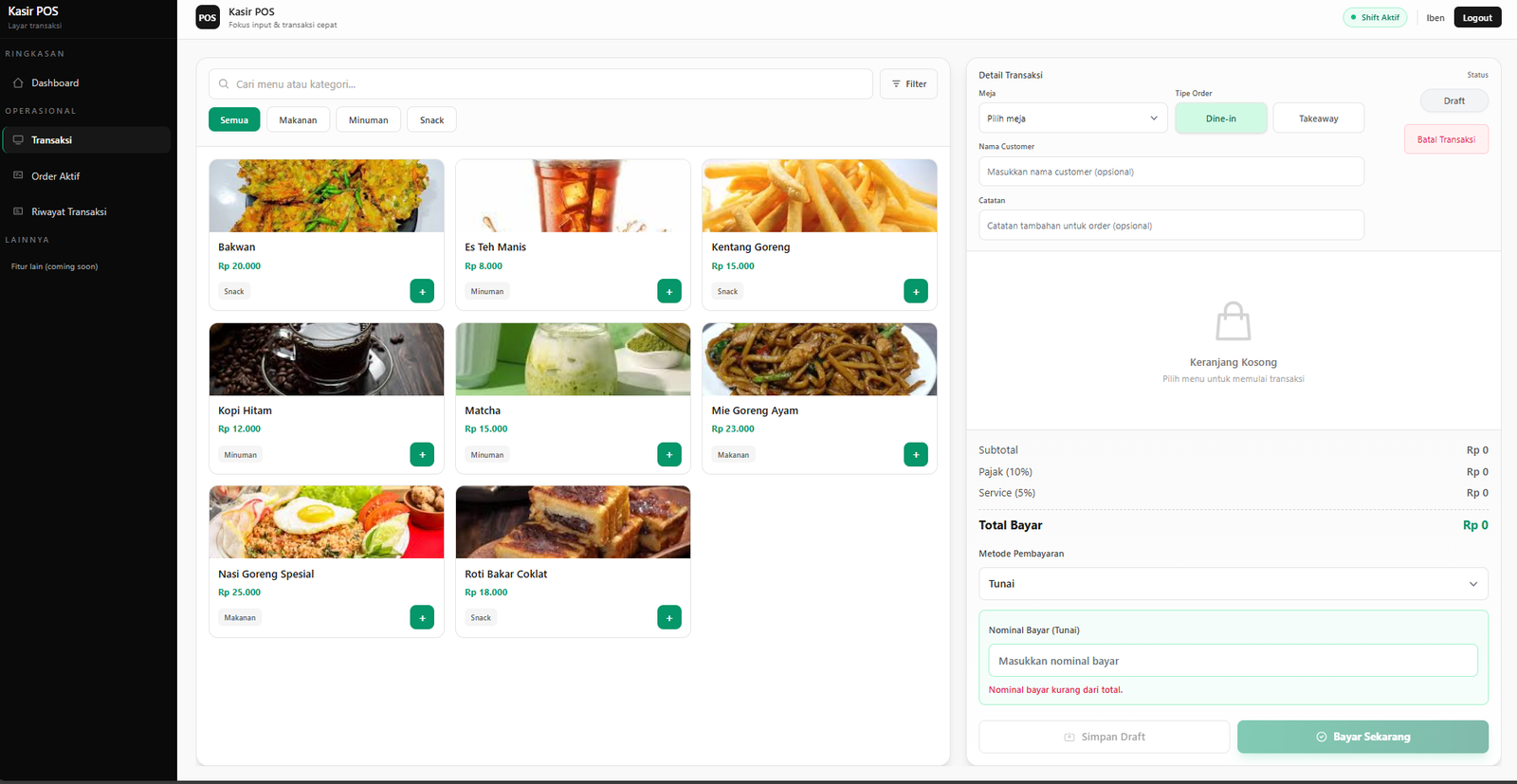Switch to the Makanan category tab
The width and height of the screenshot is (1517, 784).
point(298,119)
